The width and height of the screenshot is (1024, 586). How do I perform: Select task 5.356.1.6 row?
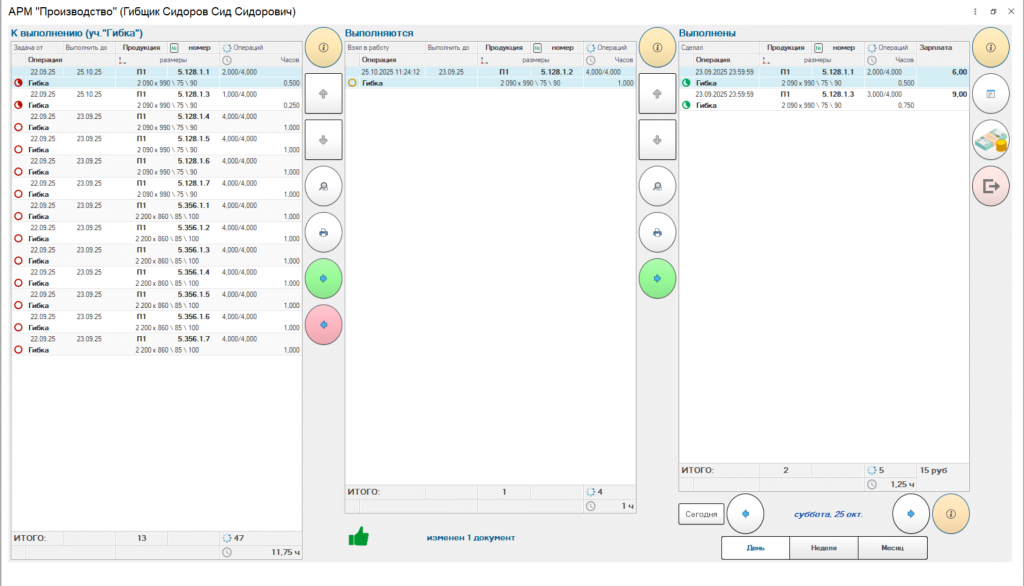tap(157, 322)
